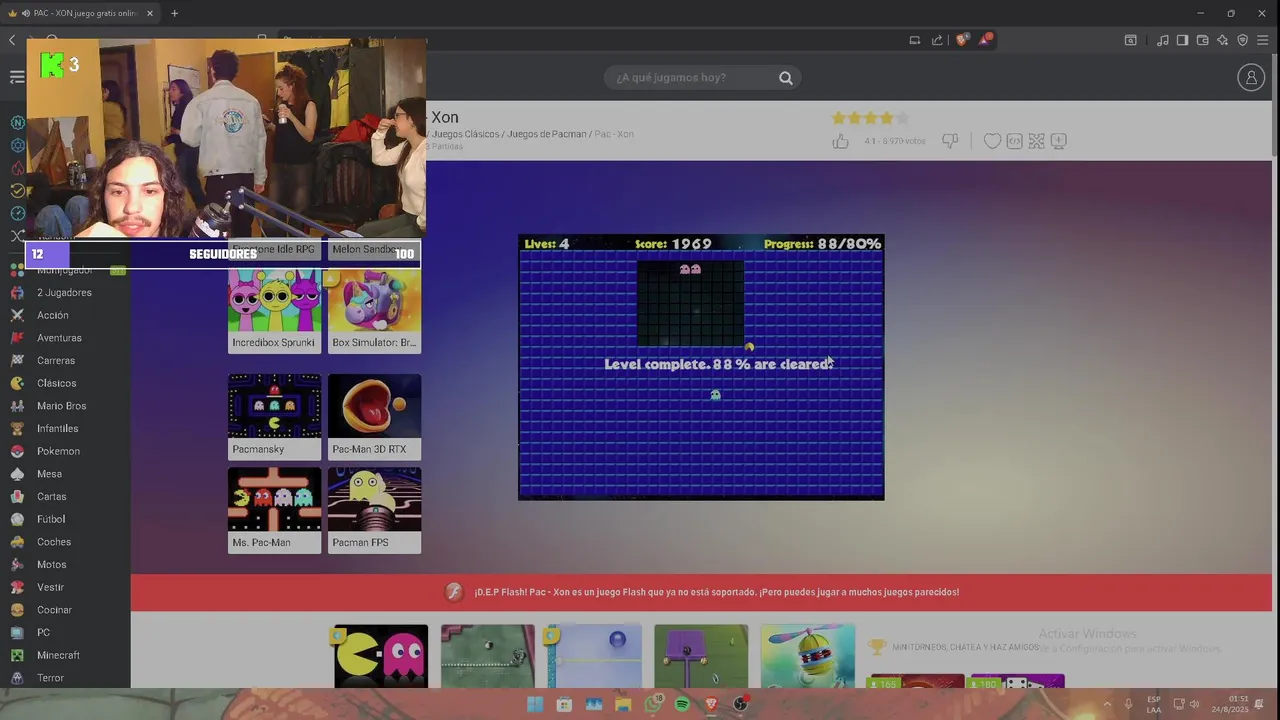Rate the game with the first star

coord(839,118)
